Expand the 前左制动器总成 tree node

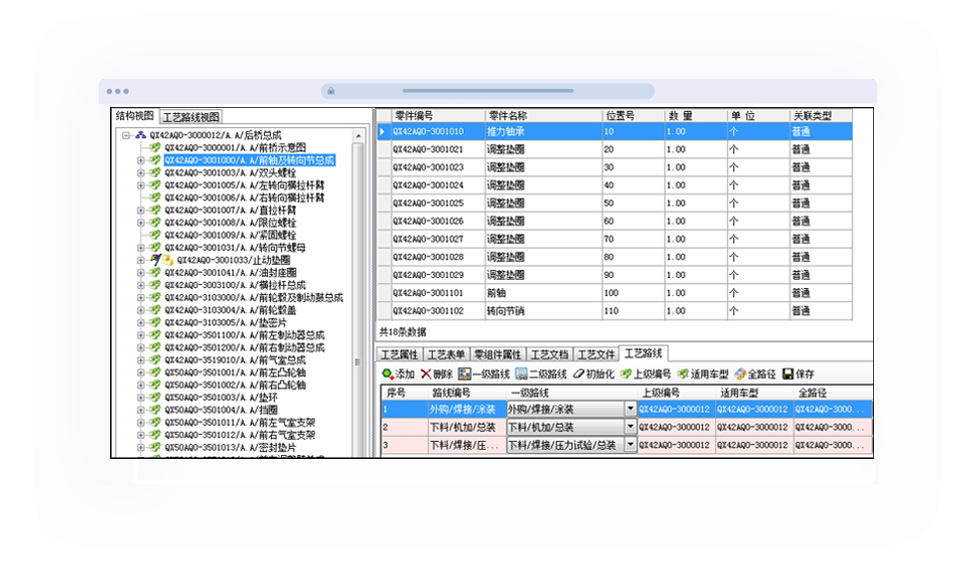pyautogui.click(x=141, y=335)
